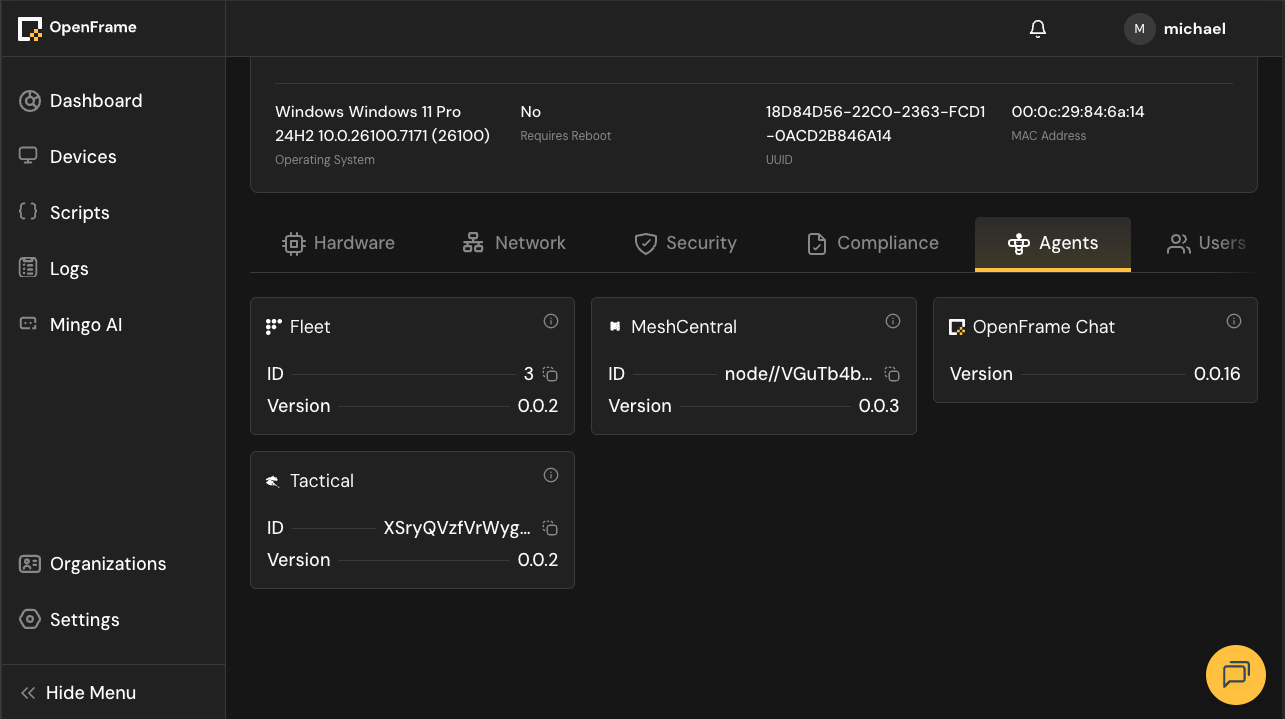
Task: Click Fleet ID value 3
Action: [529, 374]
